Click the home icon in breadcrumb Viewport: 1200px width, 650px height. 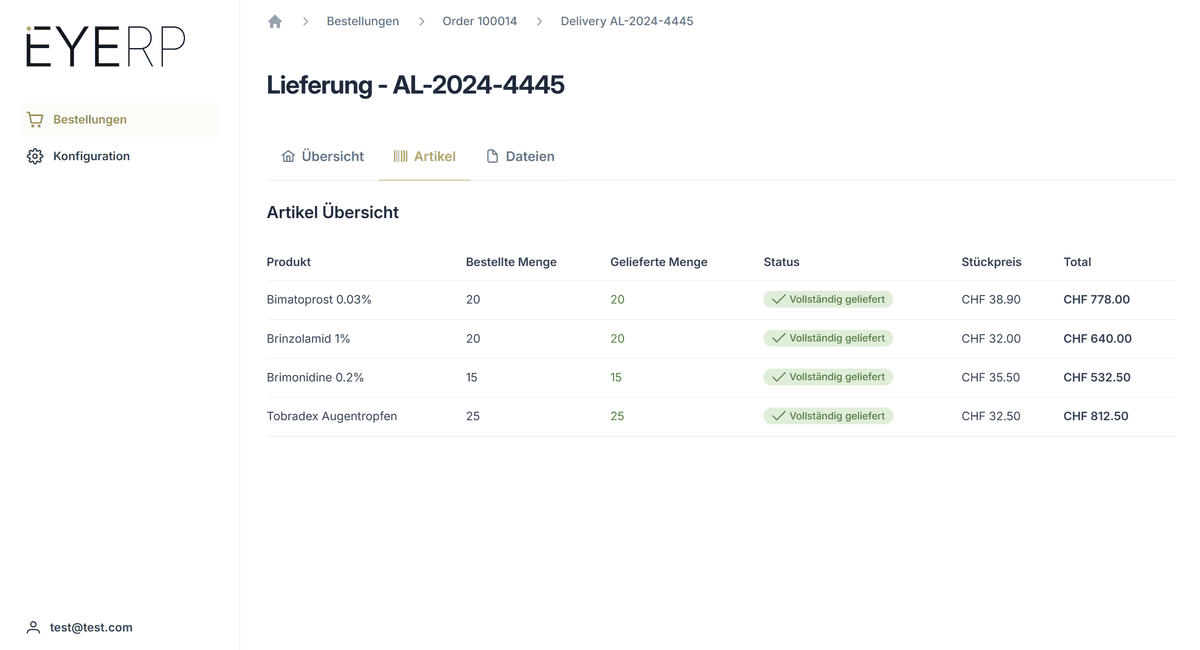click(275, 21)
